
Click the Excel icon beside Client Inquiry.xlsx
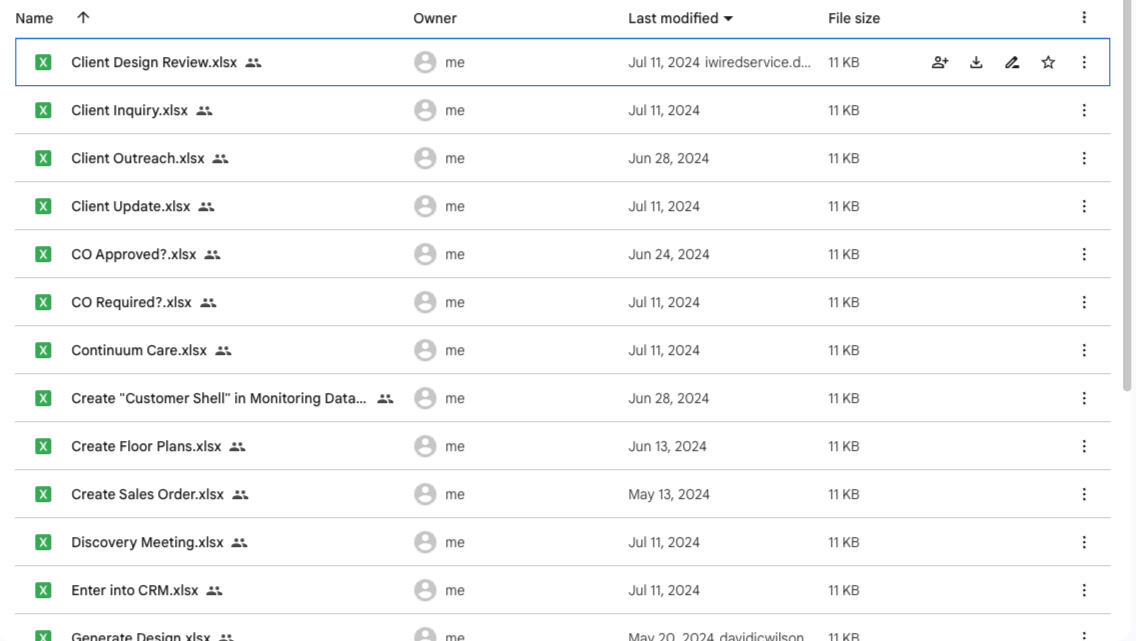click(43, 110)
